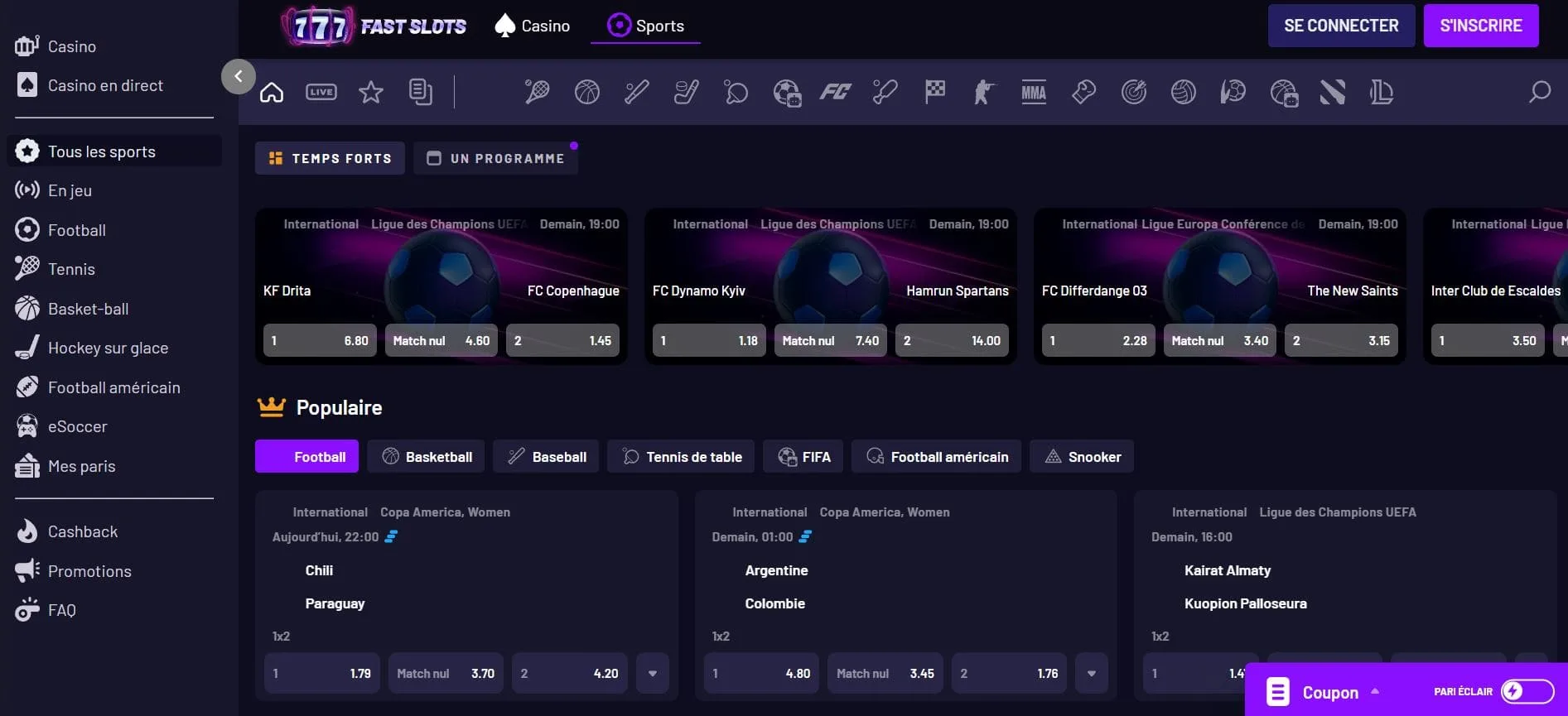Select the ice hockey stick icon

687,92
